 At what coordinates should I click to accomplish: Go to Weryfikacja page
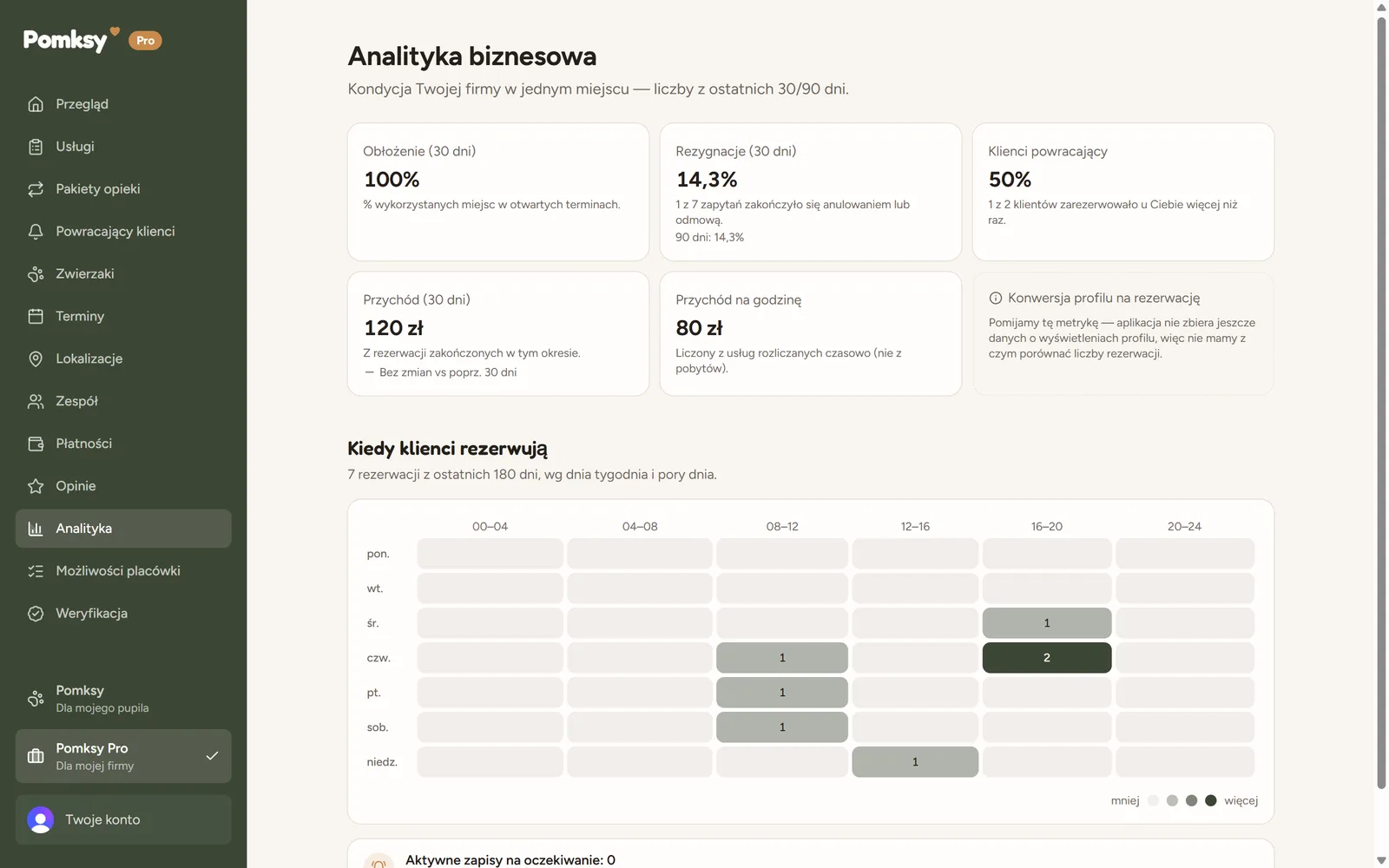point(123,614)
